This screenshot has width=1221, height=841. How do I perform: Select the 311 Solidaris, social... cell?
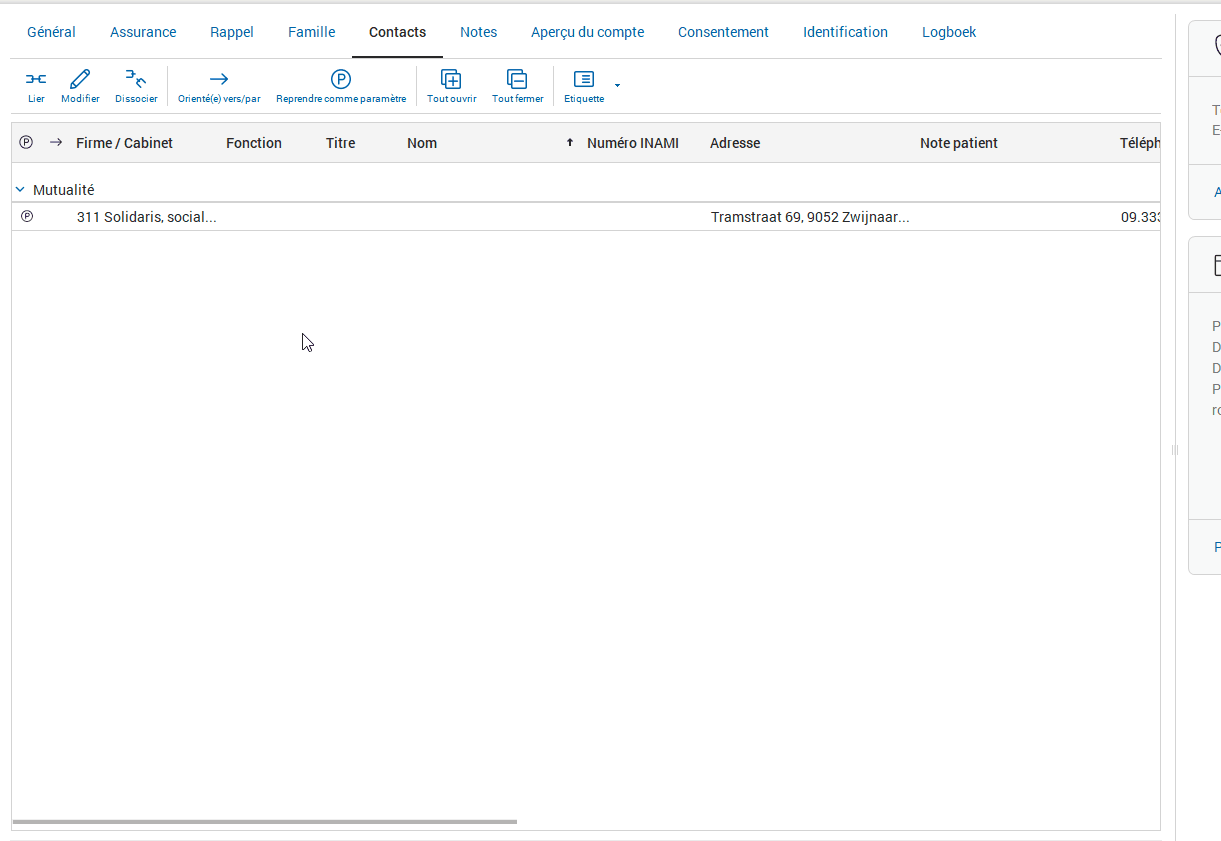[x=147, y=217]
